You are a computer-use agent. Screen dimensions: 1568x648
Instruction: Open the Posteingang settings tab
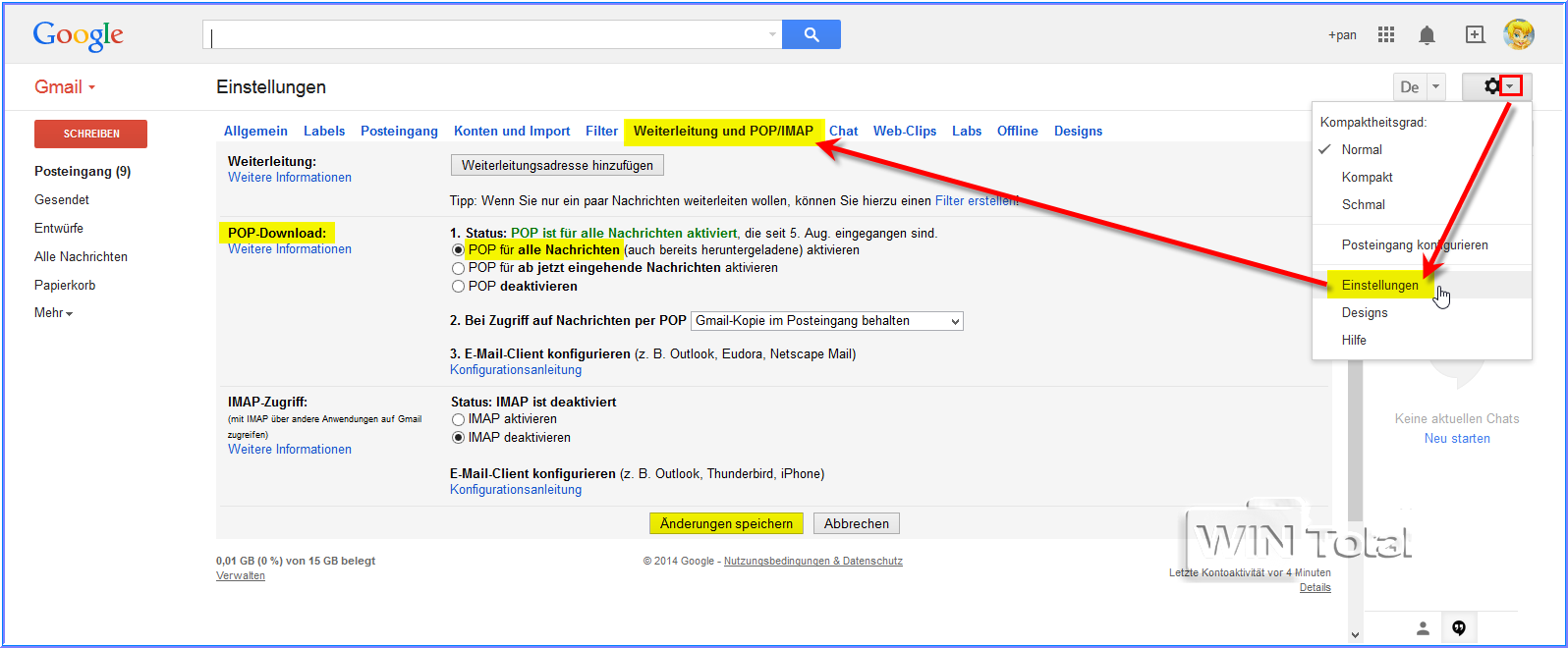pos(399,131)
